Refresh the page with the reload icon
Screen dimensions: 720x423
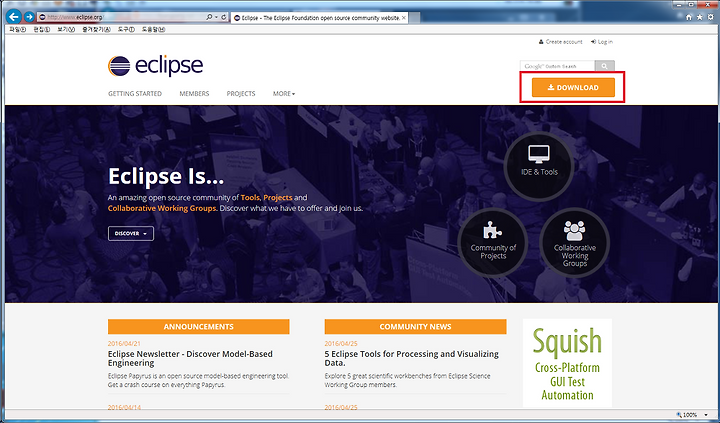[224, 17]
